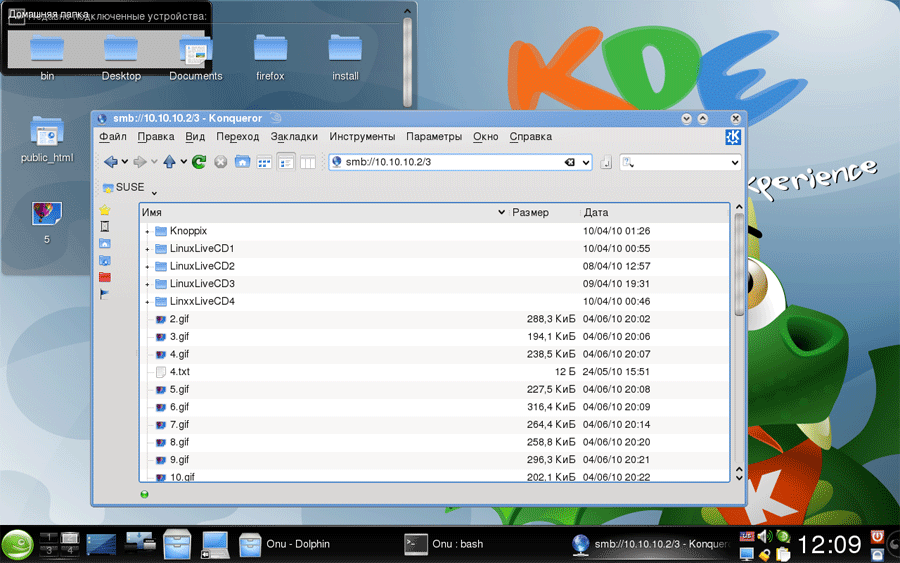
Task: Stop loading with the gray stop icon
Action: 220,162
